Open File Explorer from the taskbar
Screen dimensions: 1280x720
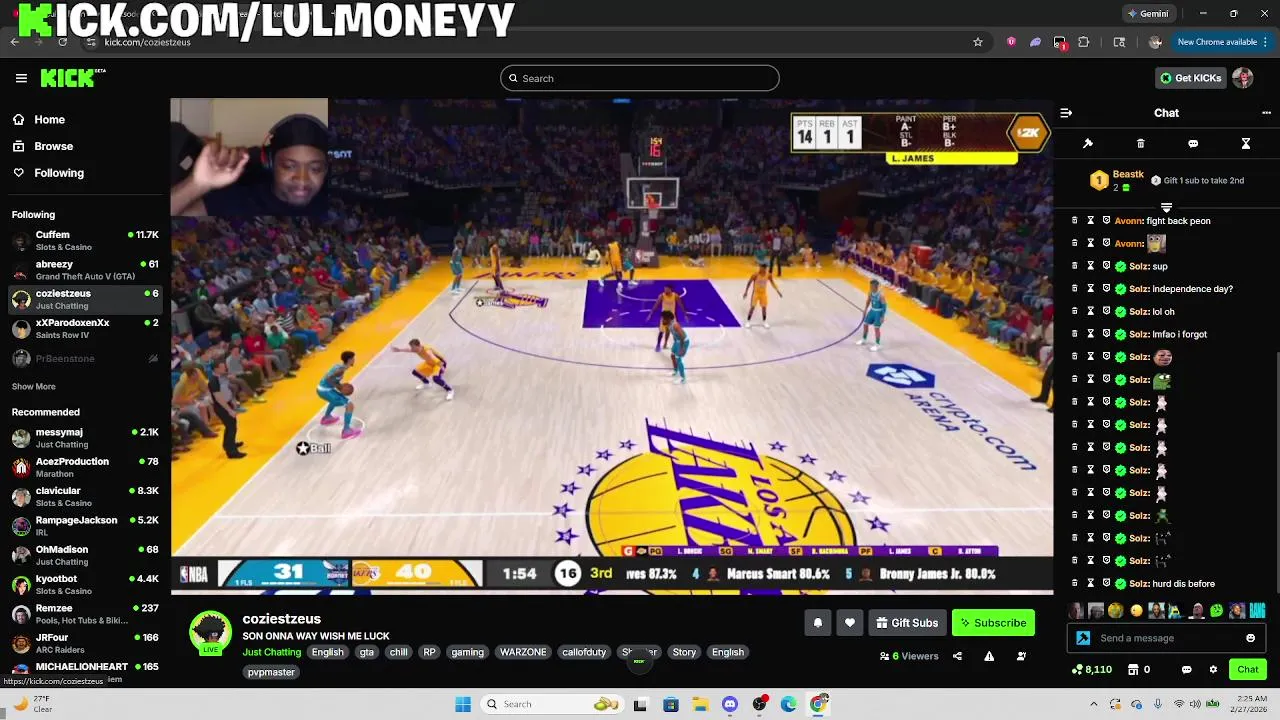click(x=701, y=704)
